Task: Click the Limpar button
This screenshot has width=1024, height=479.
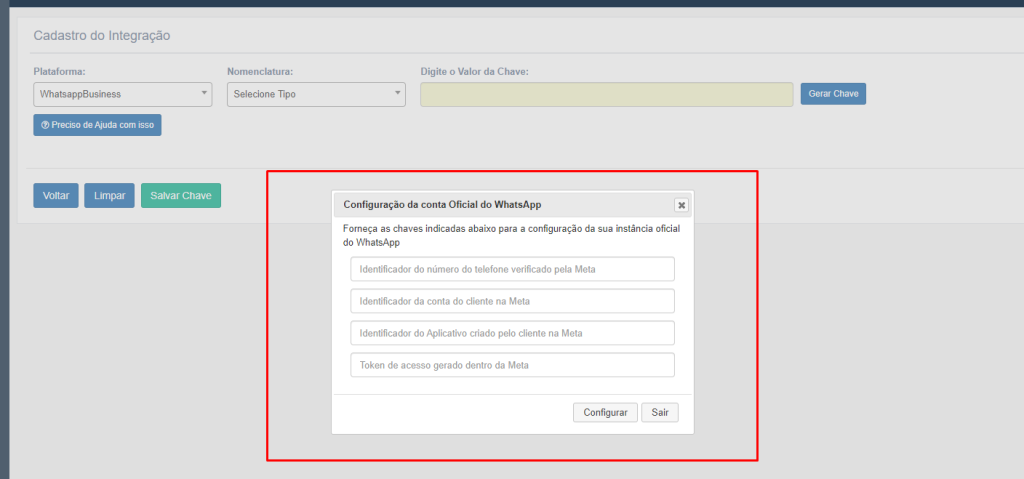Action: coord(109,195)
